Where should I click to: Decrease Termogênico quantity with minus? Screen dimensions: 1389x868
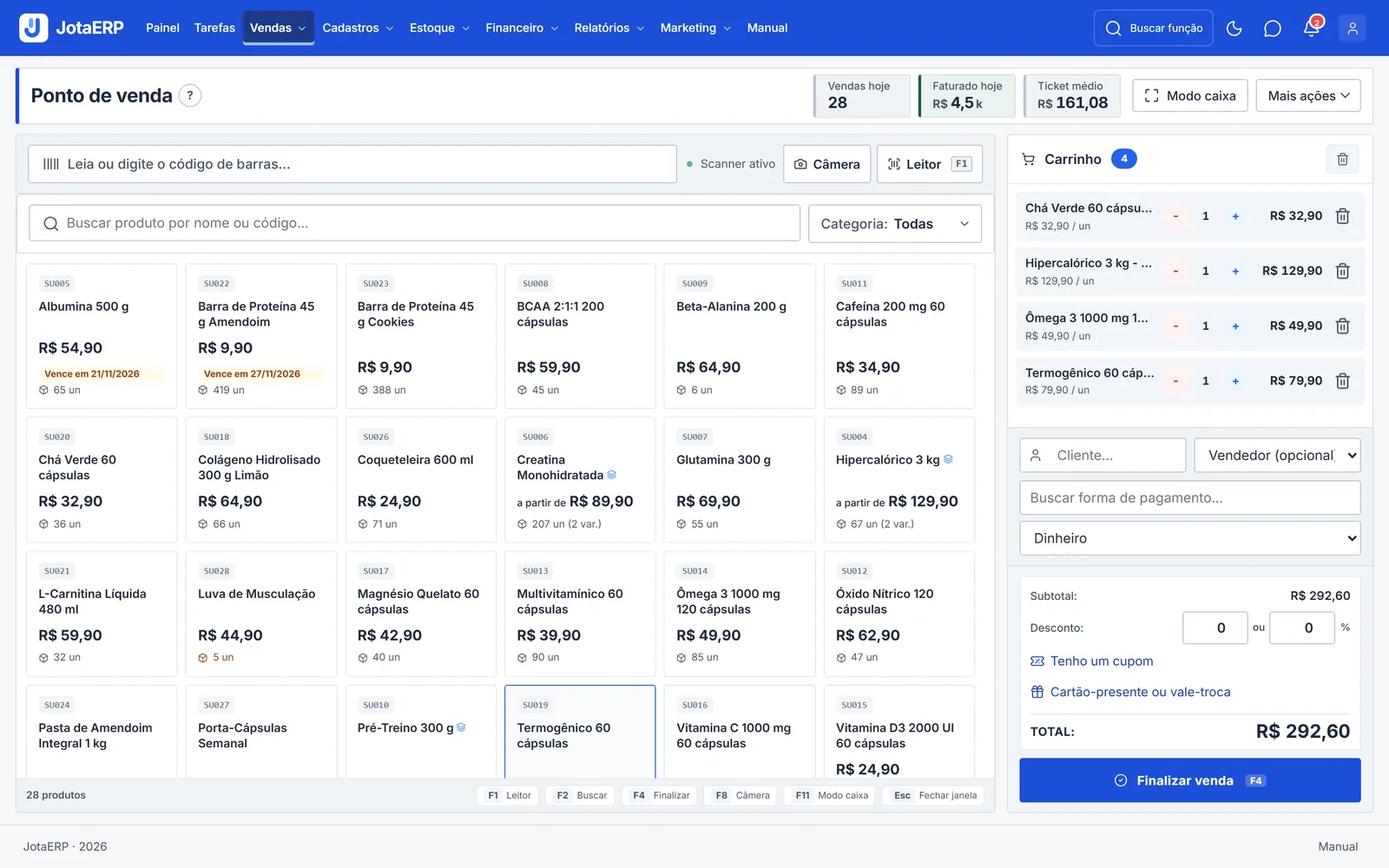coord(1175,380)
